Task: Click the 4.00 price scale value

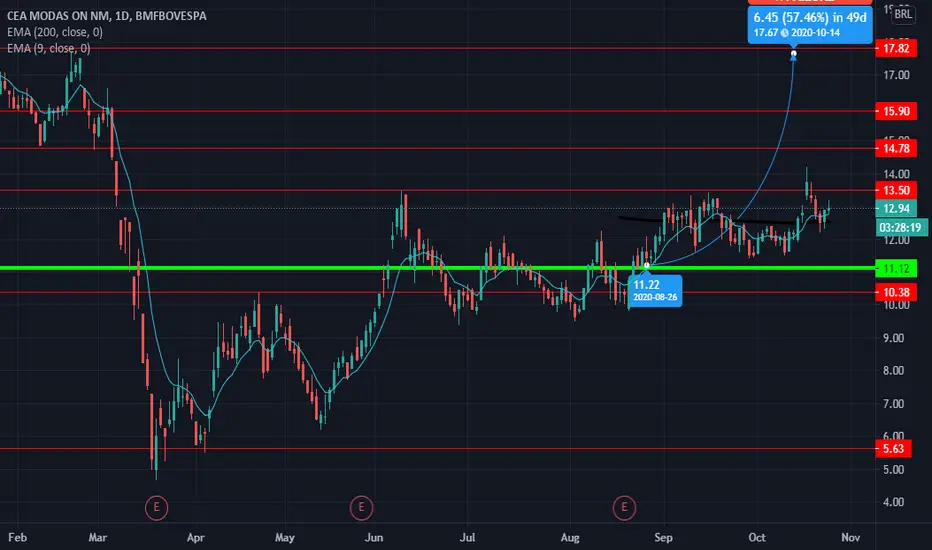Action: pos(893,502)
